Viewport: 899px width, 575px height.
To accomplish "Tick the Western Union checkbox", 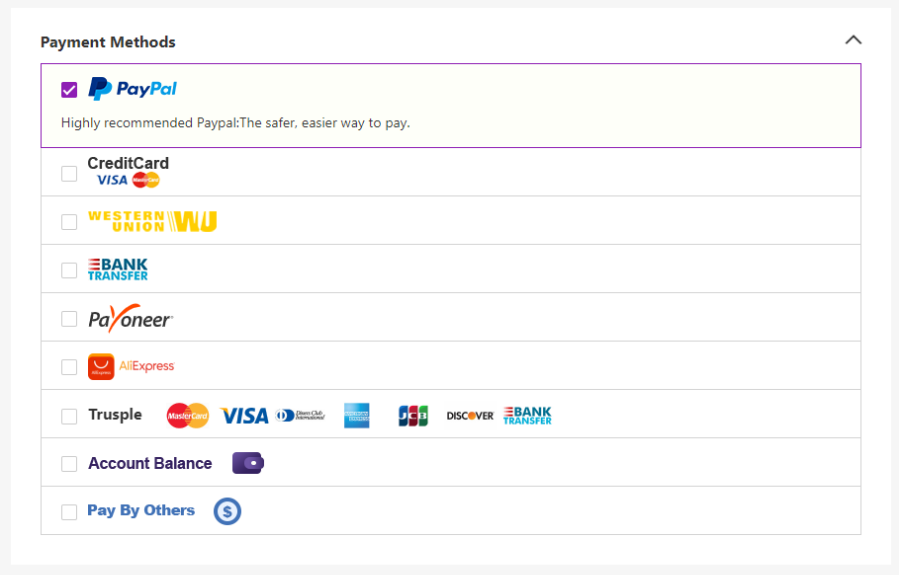I will pos(69,222).
